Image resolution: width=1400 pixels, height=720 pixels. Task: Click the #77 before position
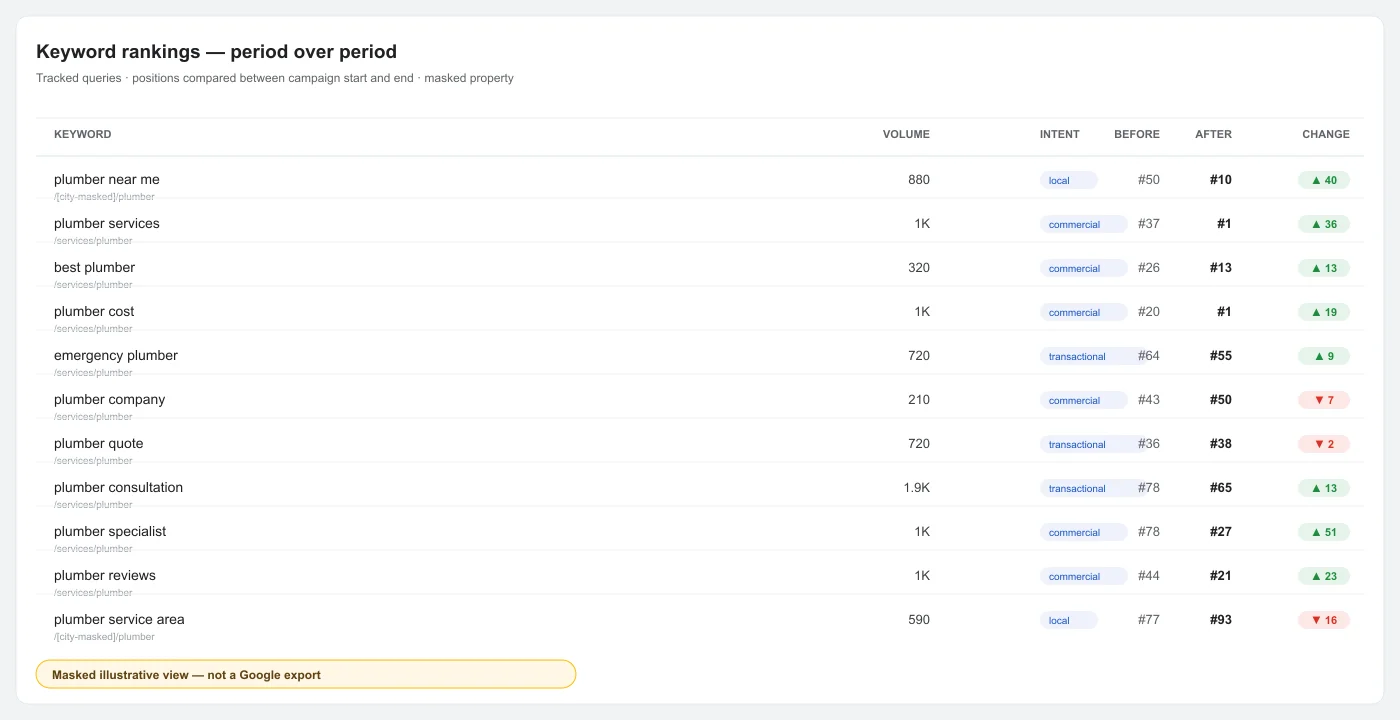(1149, 620)
